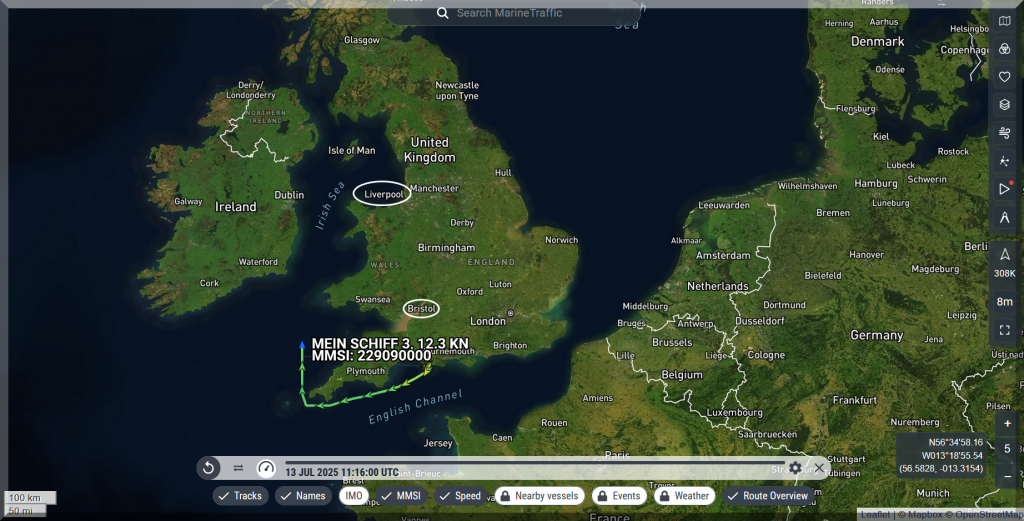Open the map type icon in sidebar
This screenshot has width=1024, height=521.
[1005, 21]
